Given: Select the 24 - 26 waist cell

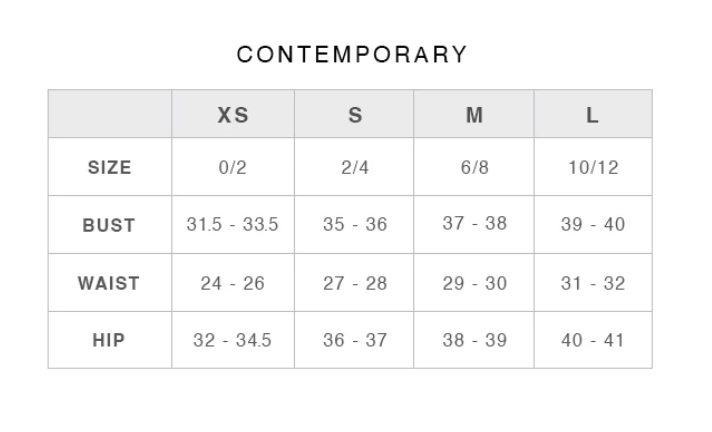Looking at the screenshot, I should (232, 283).
